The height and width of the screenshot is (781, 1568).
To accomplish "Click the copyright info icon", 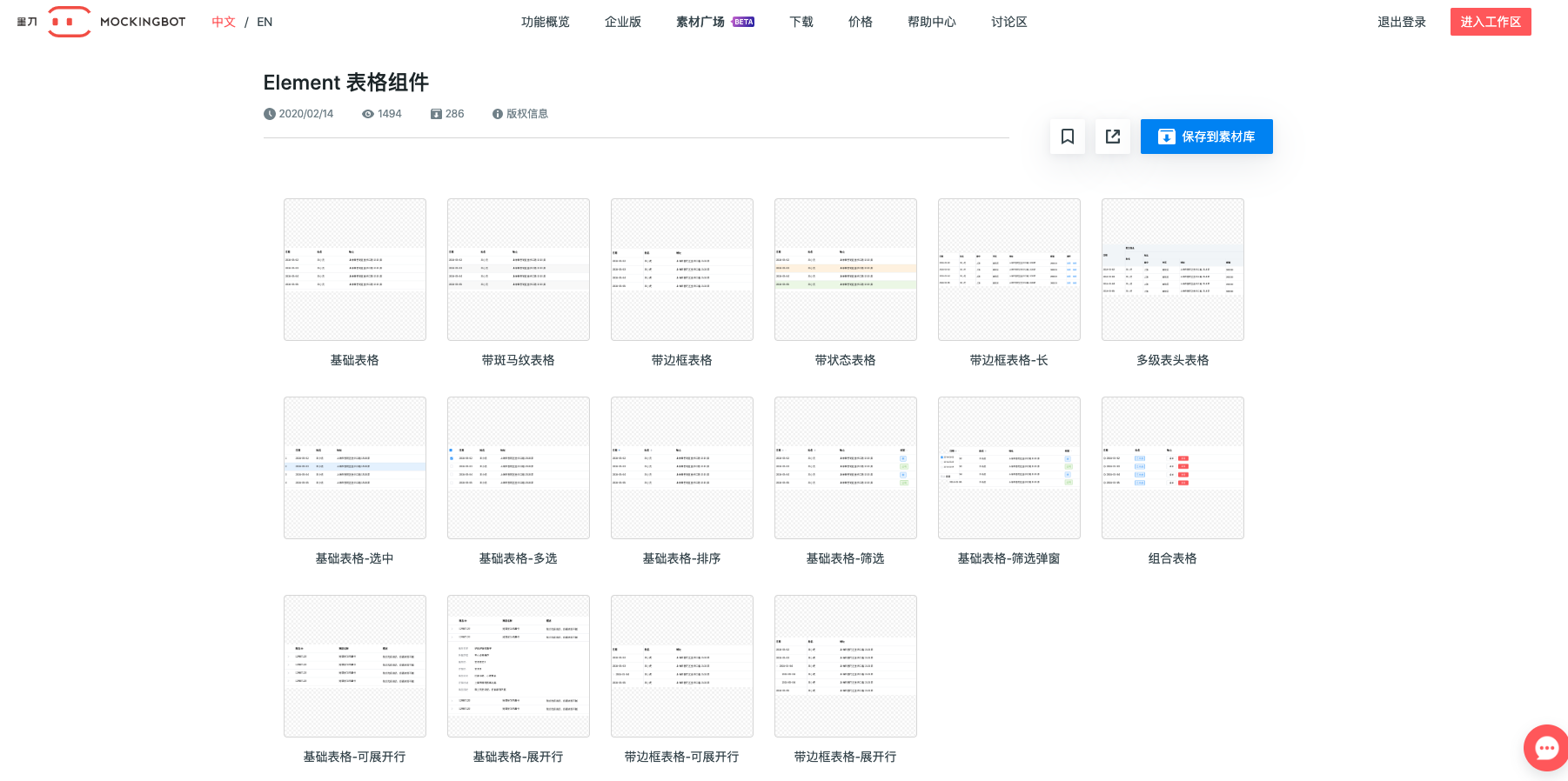I will click(x=498, y=114).
